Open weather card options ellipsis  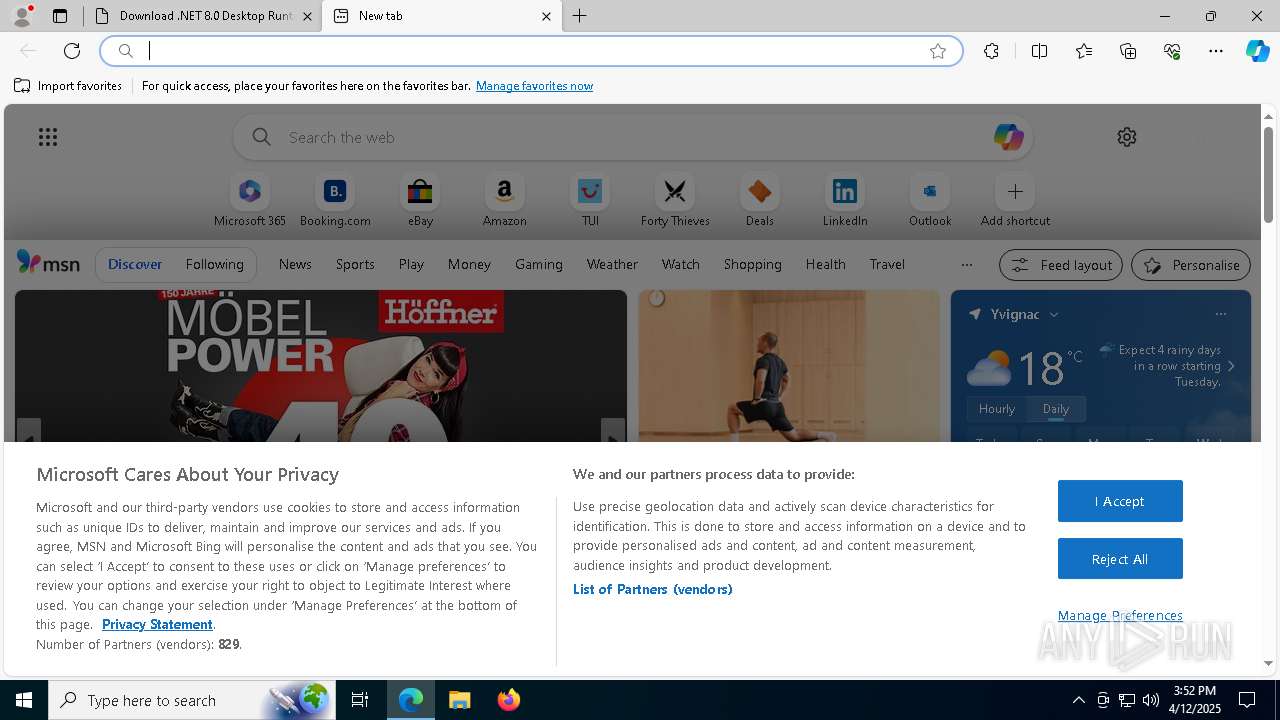[x=1220, y=314]
